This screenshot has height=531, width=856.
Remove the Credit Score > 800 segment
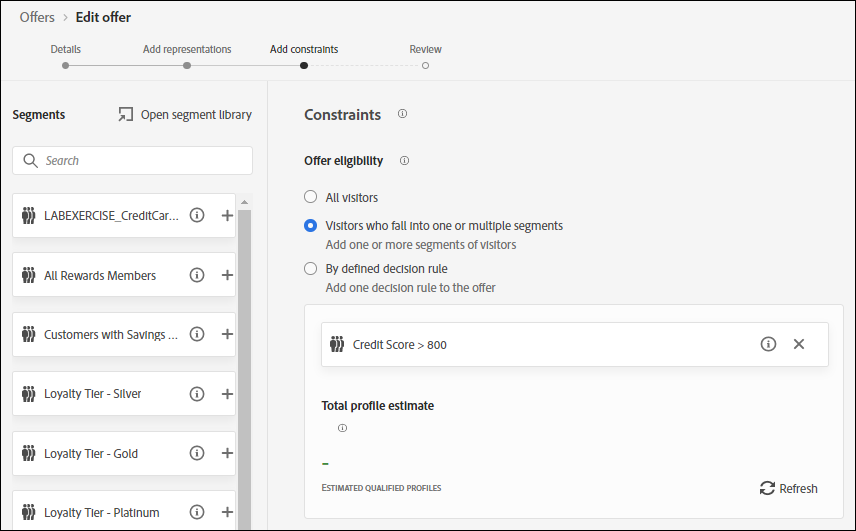tap(799, 344)
